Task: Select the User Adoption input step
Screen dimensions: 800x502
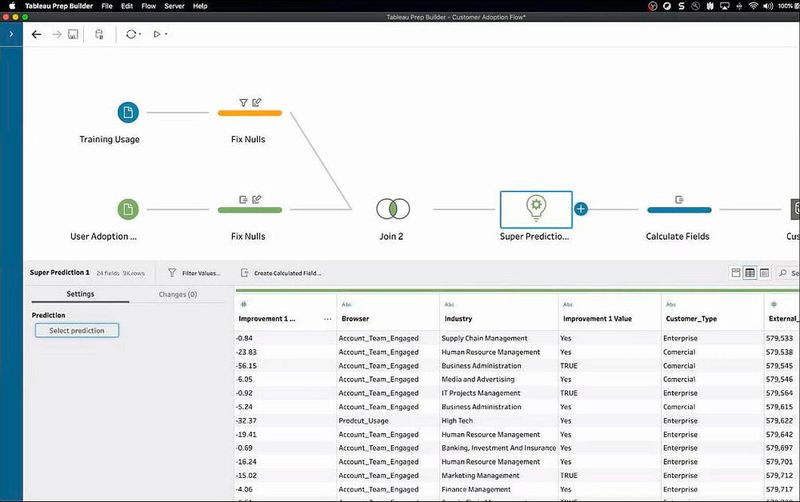Action: (128, 209)
